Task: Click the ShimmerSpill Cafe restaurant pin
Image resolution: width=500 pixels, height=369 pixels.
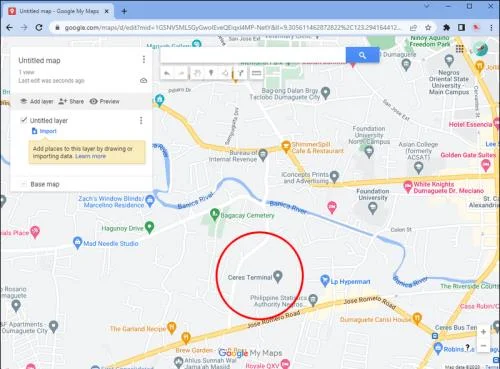Action: click(x=286, y=147)
